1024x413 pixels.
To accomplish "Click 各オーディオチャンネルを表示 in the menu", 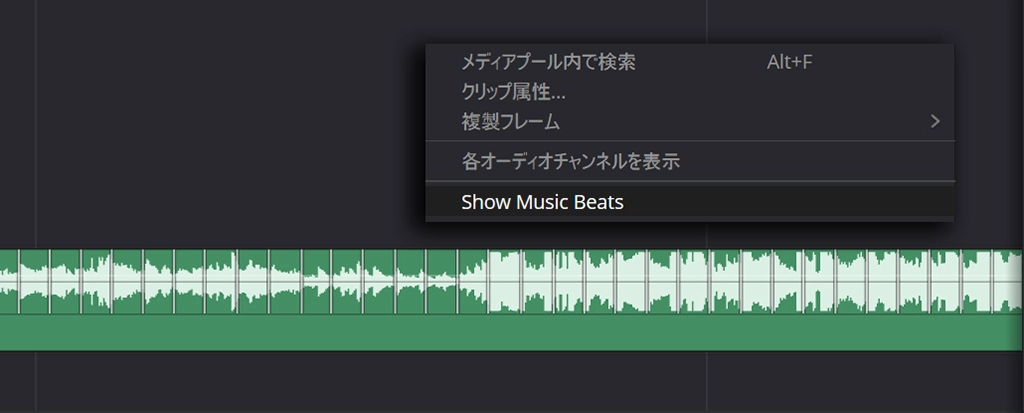I will click(x=570, y=161).
